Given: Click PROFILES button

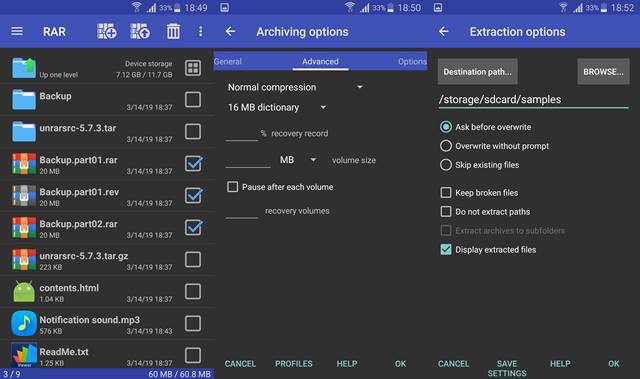Looking at the screenshot, I should pyautogui.click(x=293, y=363).
